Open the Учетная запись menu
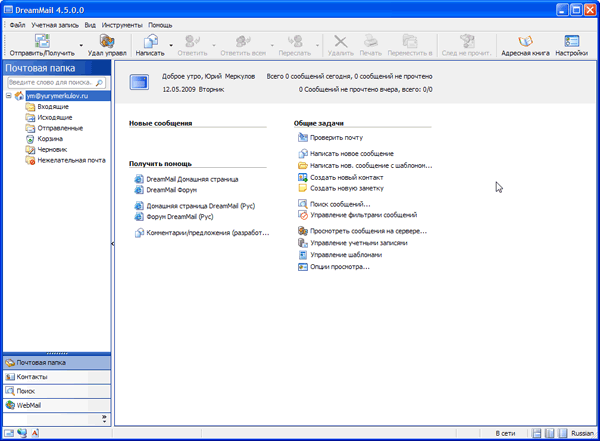The width and height of the screenshot is (600, 441). click(x=55, y=25)
